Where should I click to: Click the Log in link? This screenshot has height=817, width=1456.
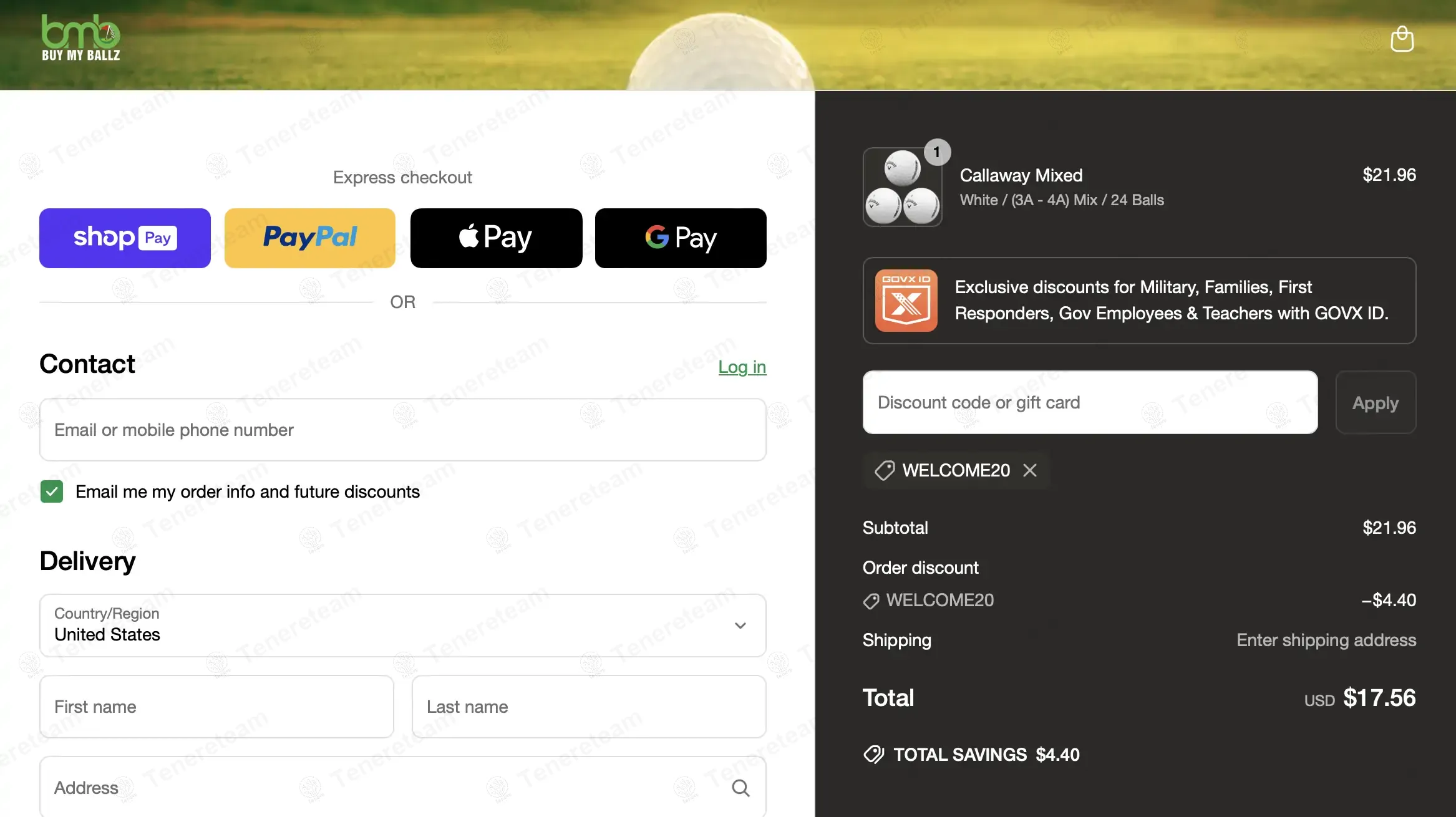742,367
